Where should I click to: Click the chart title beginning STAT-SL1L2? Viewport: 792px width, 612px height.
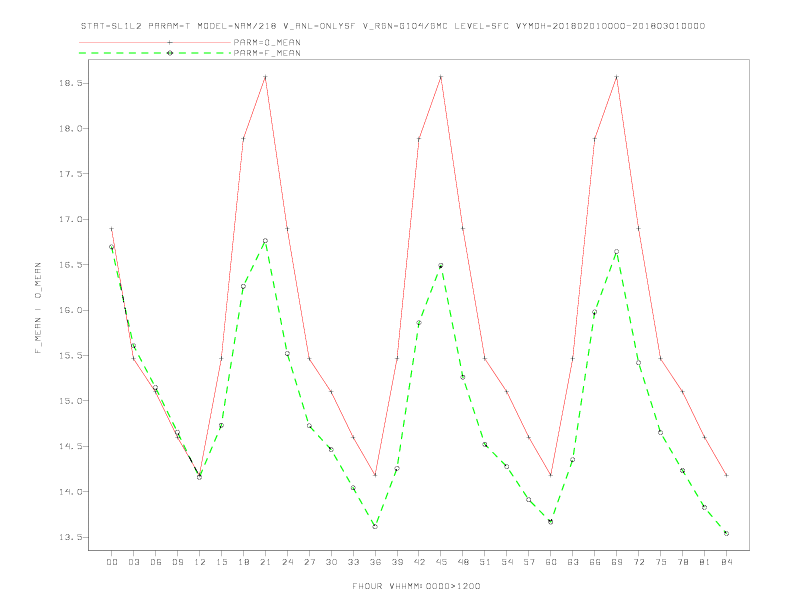(392, 26)
